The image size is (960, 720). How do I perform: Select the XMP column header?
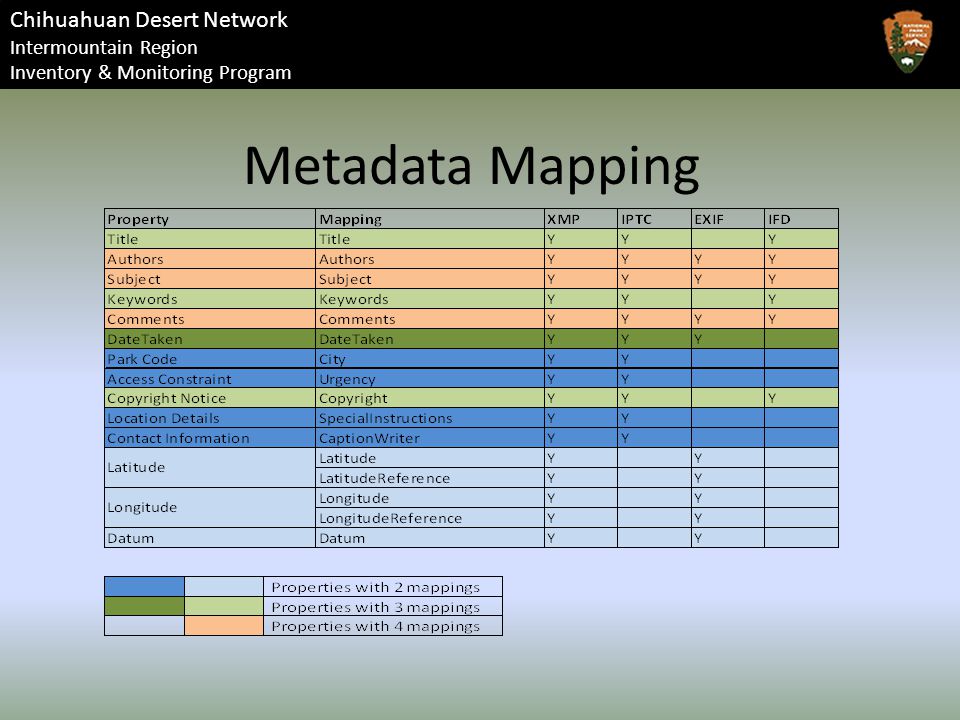pos(580,219)
